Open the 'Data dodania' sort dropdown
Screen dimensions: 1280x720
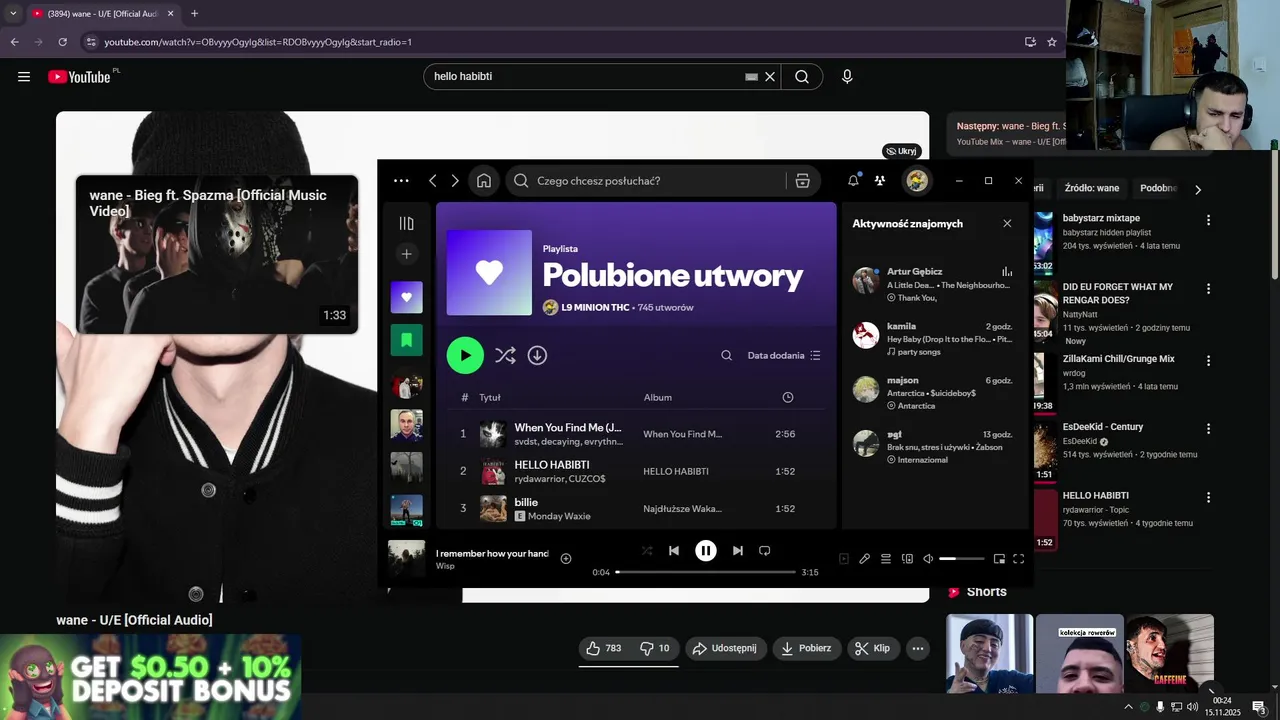point(784,355)
